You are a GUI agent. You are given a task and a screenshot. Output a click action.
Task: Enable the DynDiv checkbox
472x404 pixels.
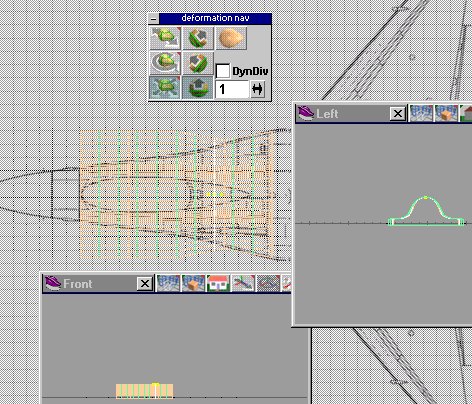(x=223, y=71)
